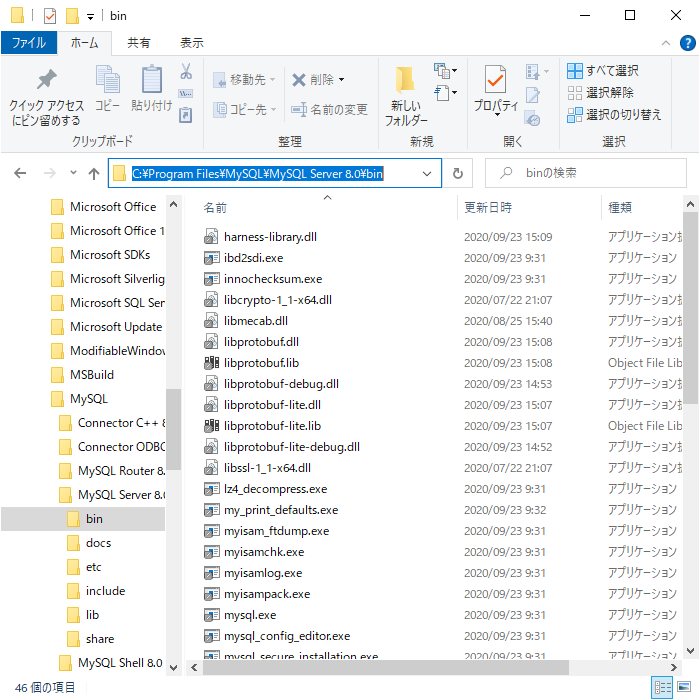Expand the address bar history dropdown

click(x=428, y=174)
